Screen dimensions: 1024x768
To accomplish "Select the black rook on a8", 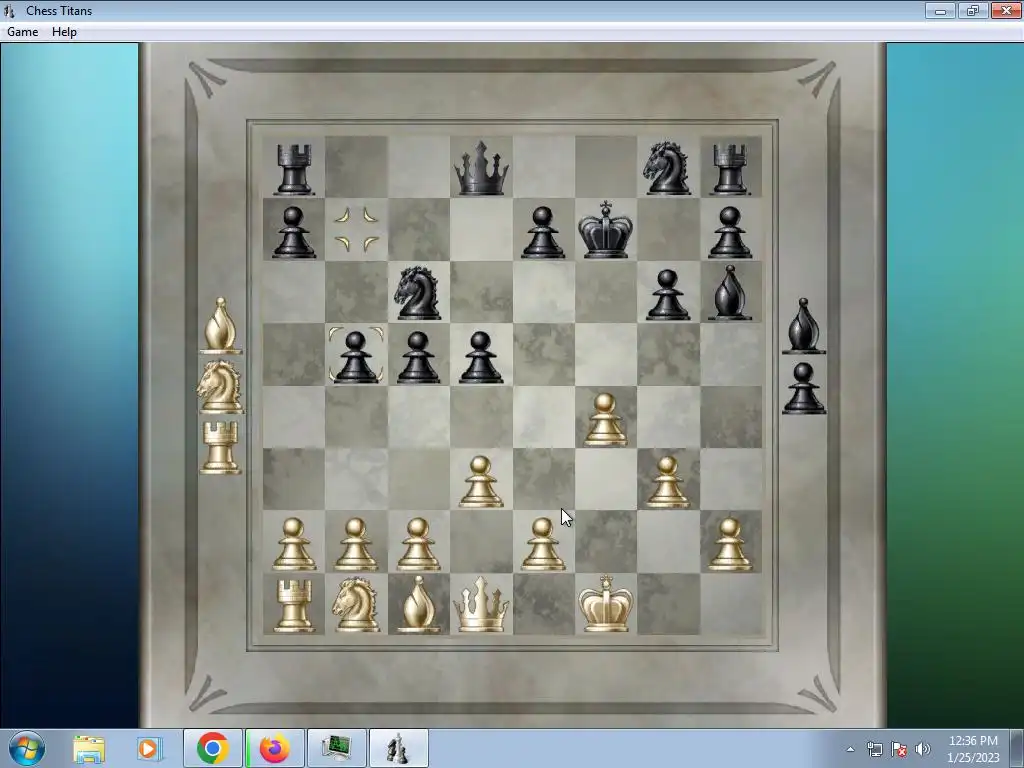I will [x=294, y=170].
